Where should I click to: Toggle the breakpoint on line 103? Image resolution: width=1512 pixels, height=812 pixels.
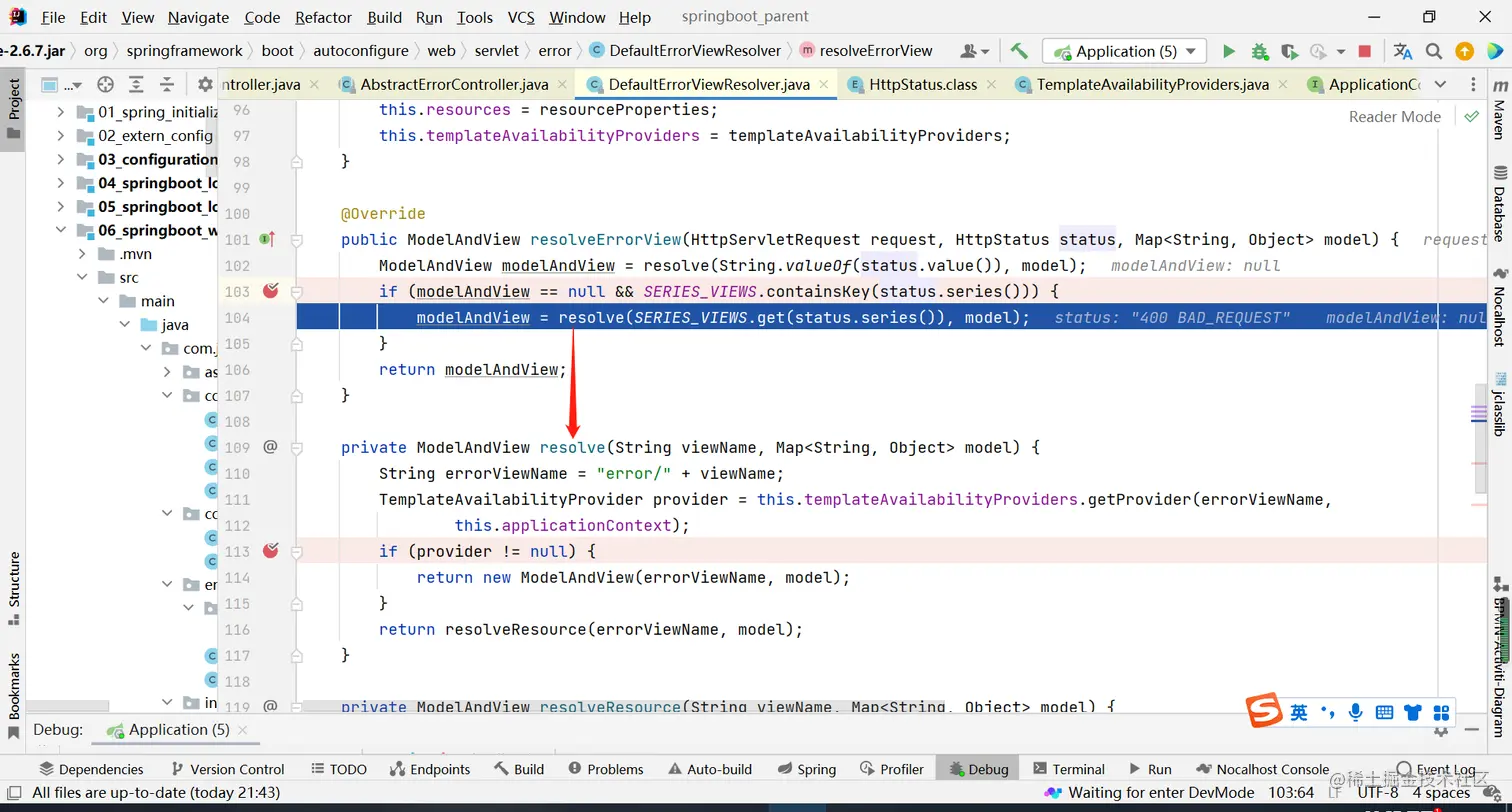[x=270, y=291]
